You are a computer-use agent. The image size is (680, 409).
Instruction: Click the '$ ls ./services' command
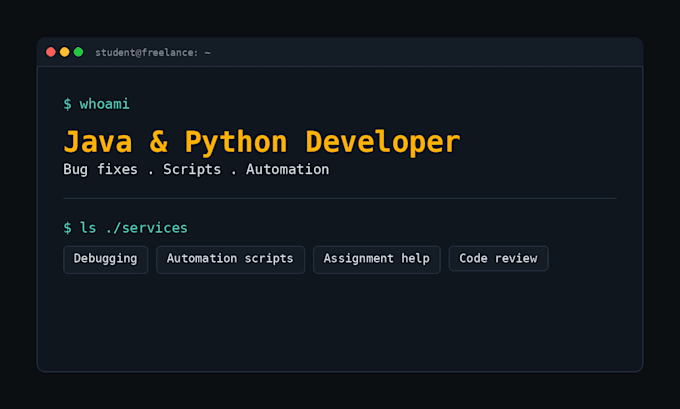click(x=125, y=228)
